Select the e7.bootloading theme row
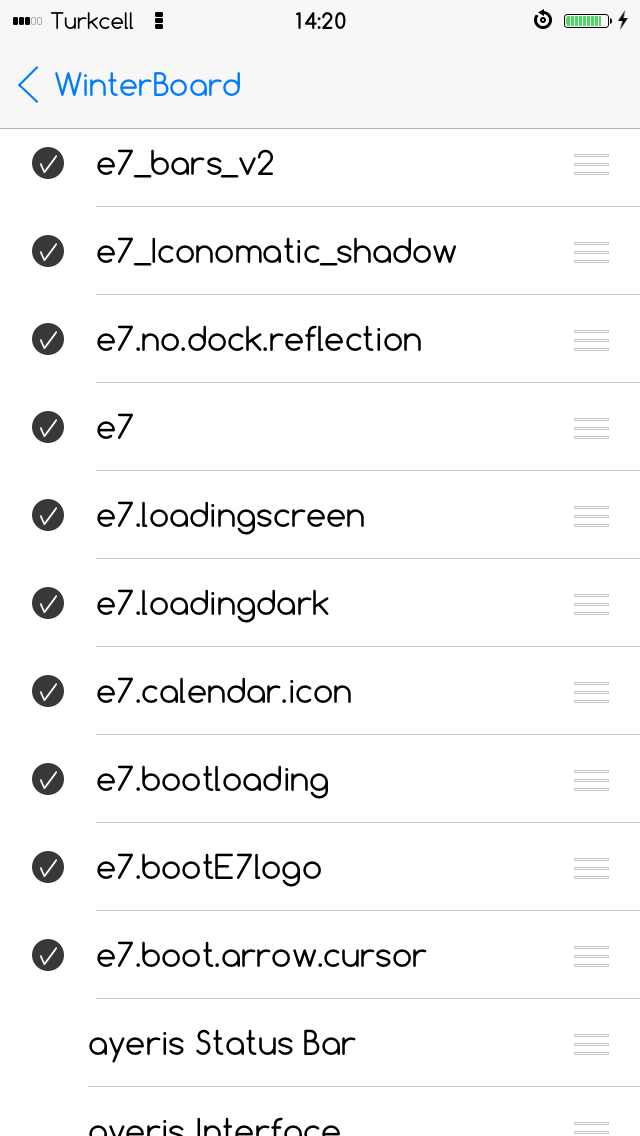This screenshot has width=640, height=1136. [x=320, y=780]
